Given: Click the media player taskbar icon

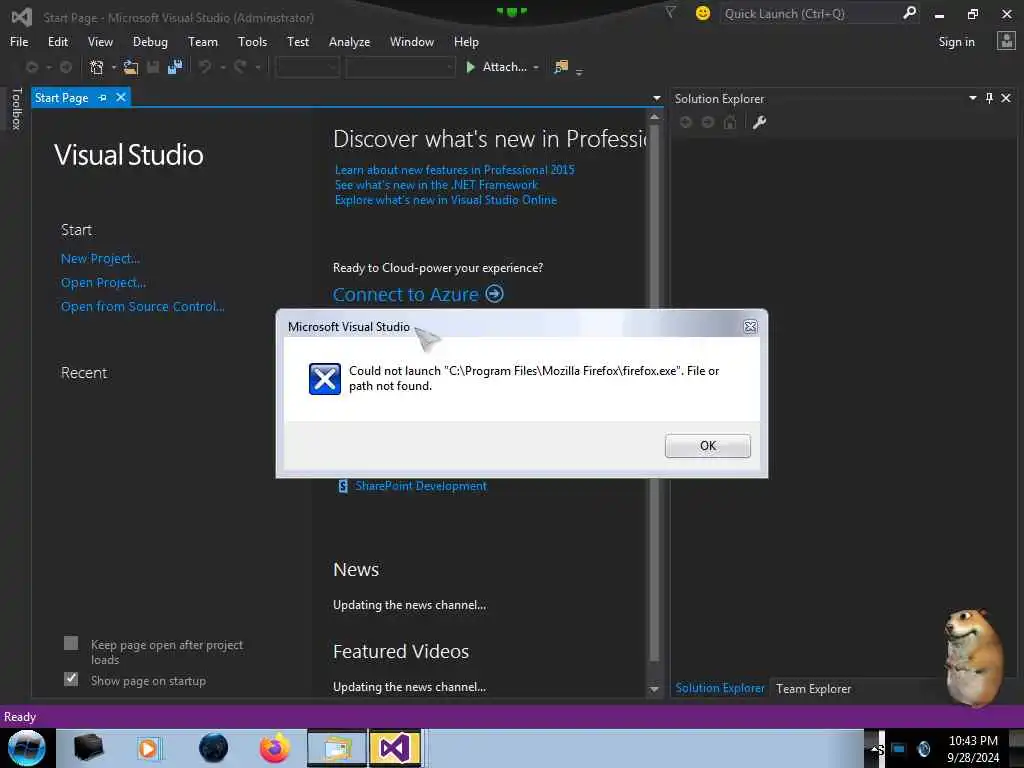Looking at the screenshot, I should pyautogui.click(x=148, y=748).
